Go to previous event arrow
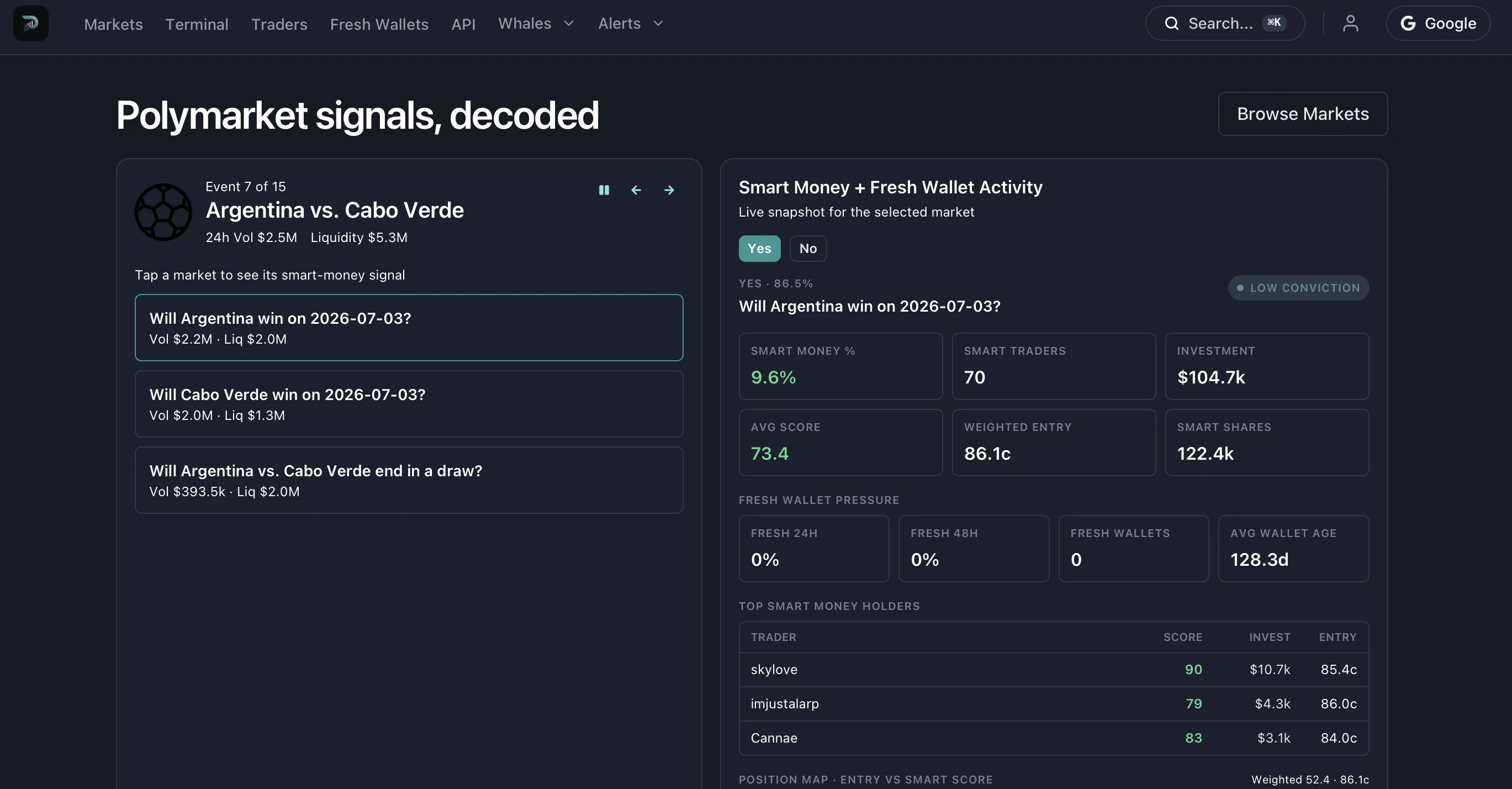This screenshot has width=1512, height=789. click(x=636, y=190)
